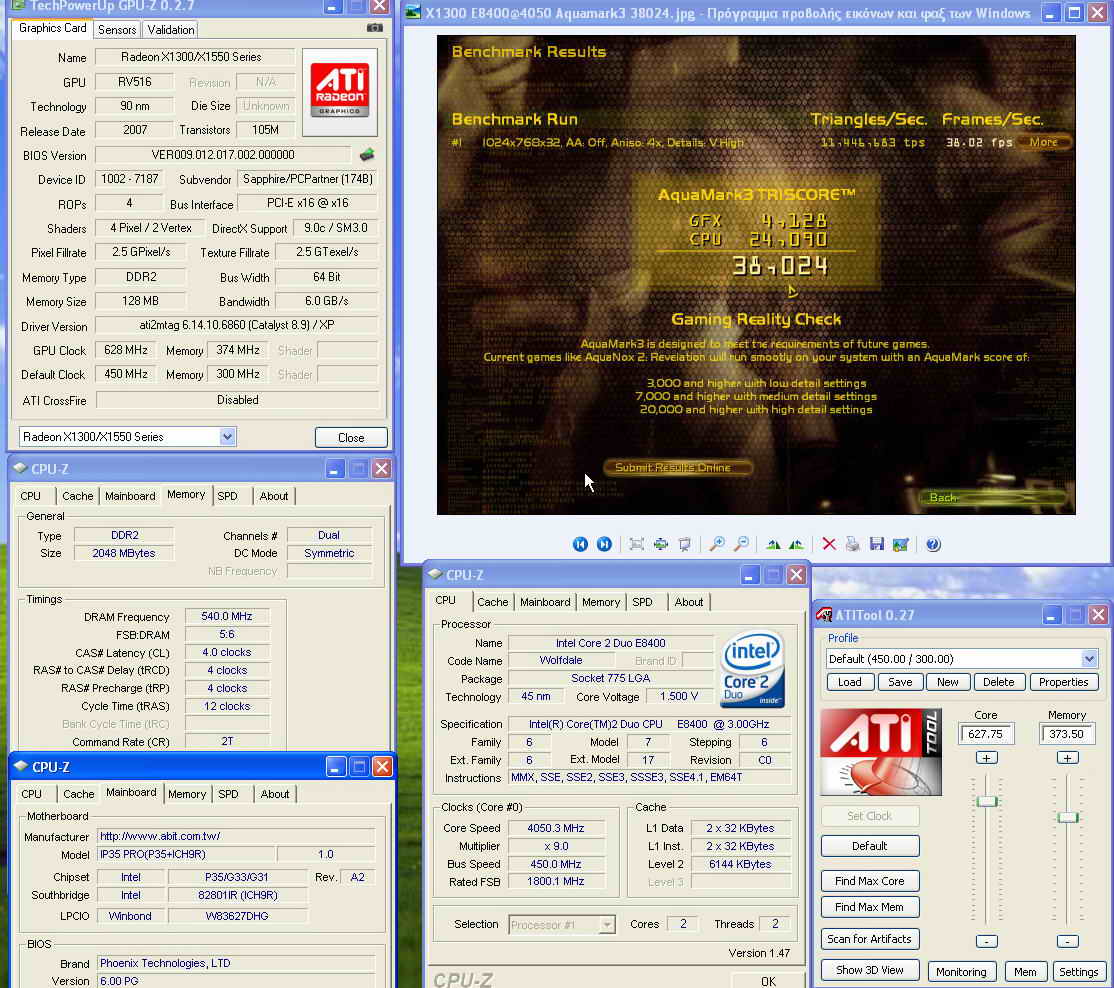Click Default clocks button in ATITool
Screen dimensions: 1114x988
[870, 846]
